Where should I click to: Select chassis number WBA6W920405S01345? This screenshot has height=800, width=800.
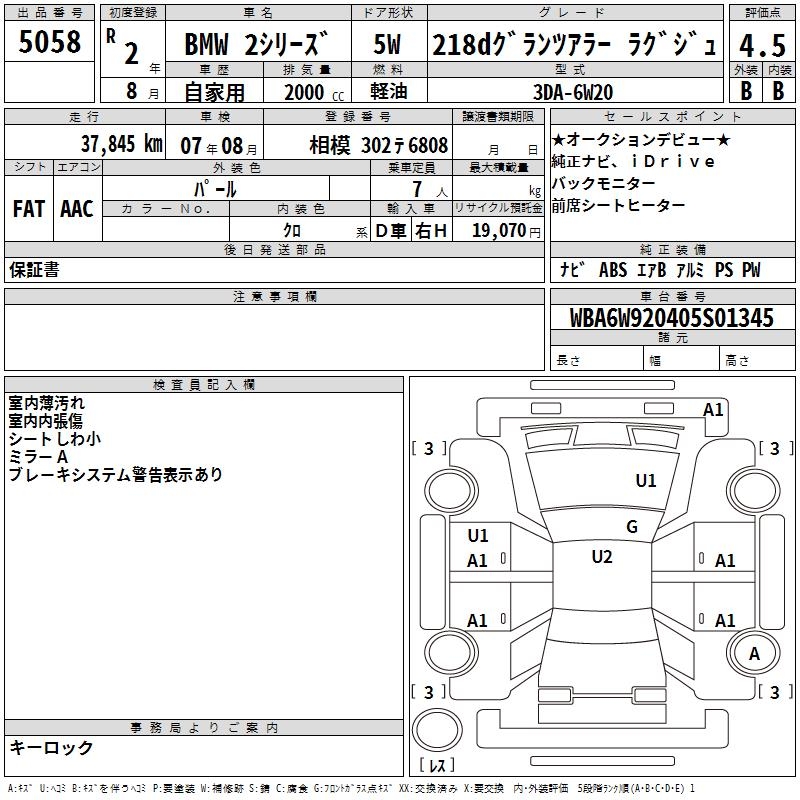point(672,318)
